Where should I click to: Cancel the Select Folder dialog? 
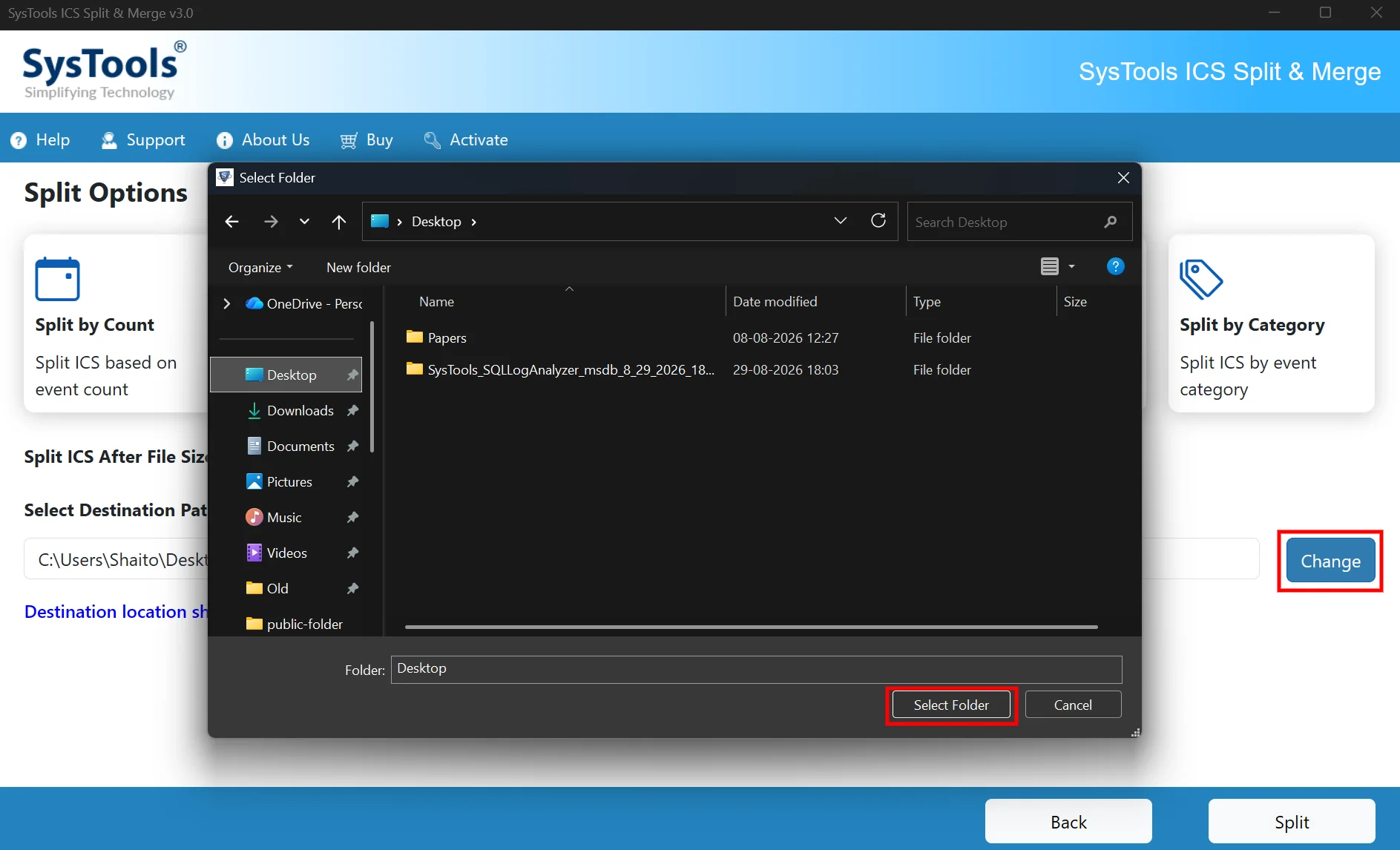click(1073, 705)
